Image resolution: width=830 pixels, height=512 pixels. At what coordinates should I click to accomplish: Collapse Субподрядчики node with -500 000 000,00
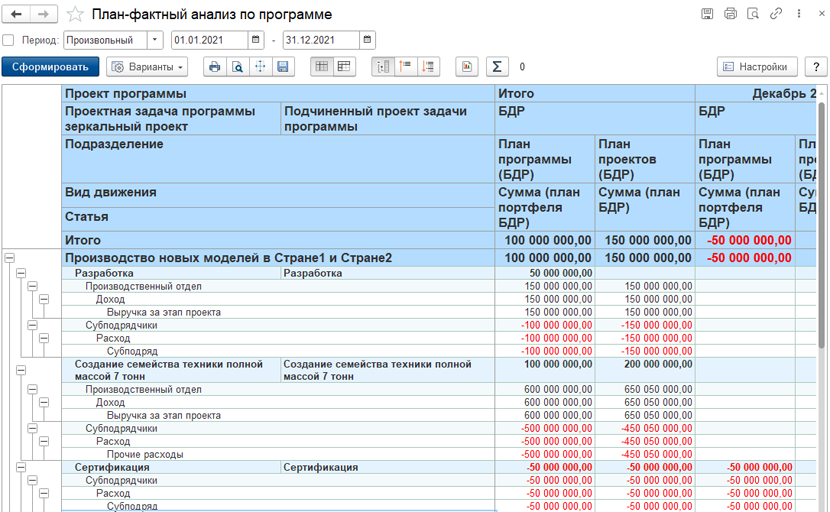click(32, 428)
